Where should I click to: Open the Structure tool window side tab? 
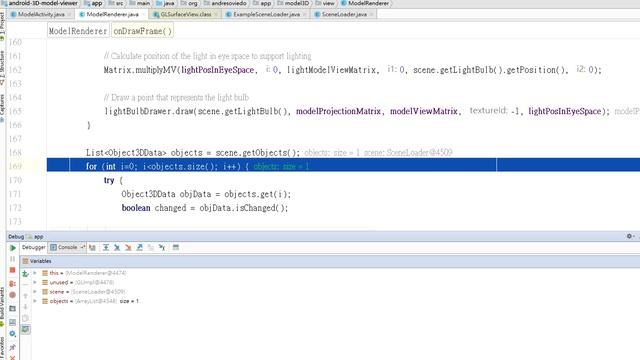click(2, 67)
